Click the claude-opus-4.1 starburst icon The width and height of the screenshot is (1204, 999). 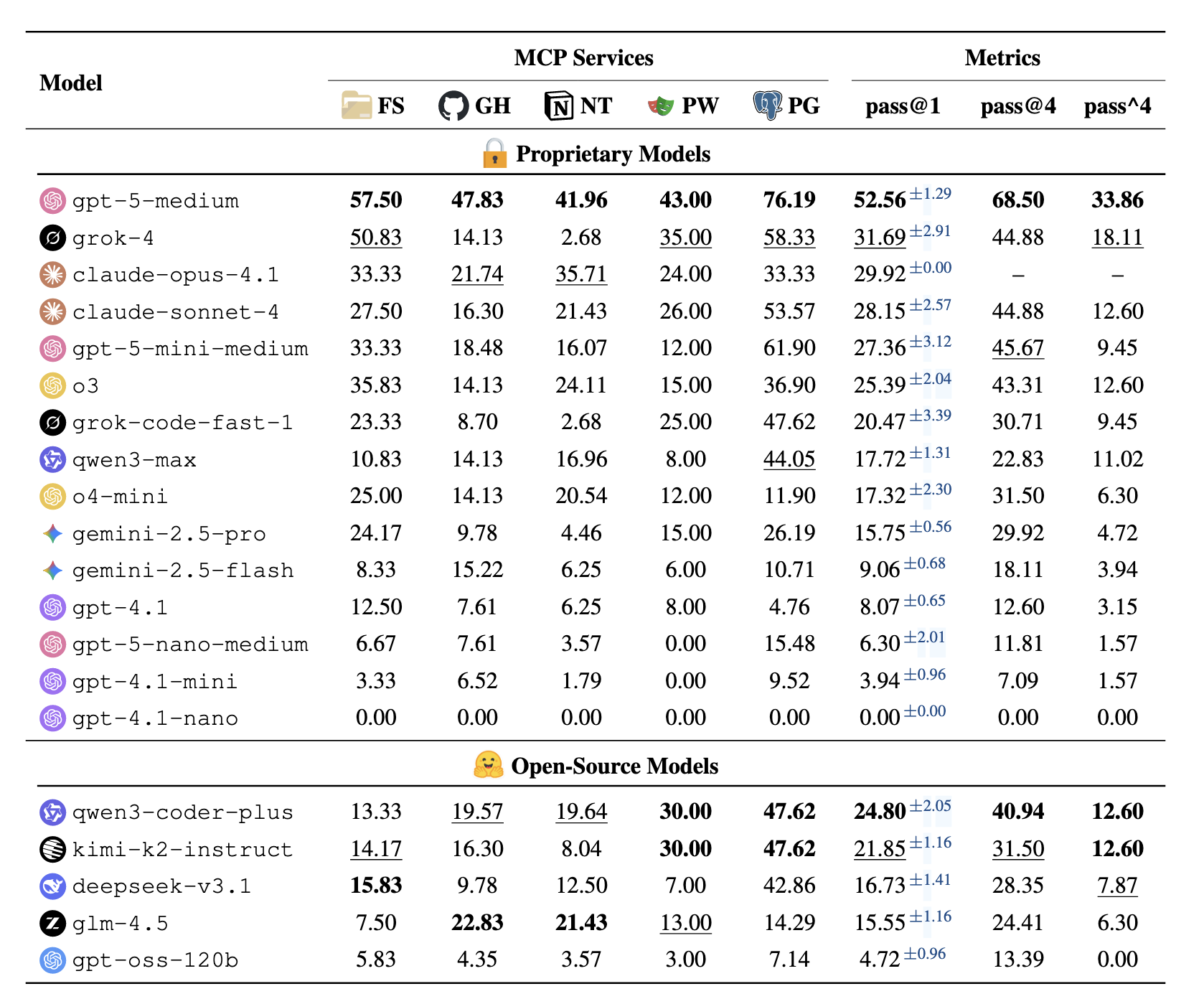tap(52, 275)
